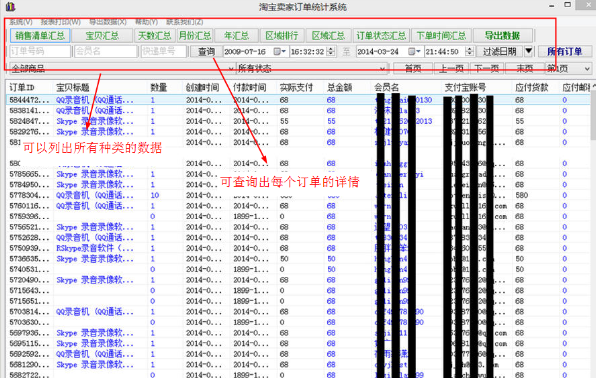Show the 年汇总 summary
596x378 pixels.
pyautogui.click(x=236, y=36)
